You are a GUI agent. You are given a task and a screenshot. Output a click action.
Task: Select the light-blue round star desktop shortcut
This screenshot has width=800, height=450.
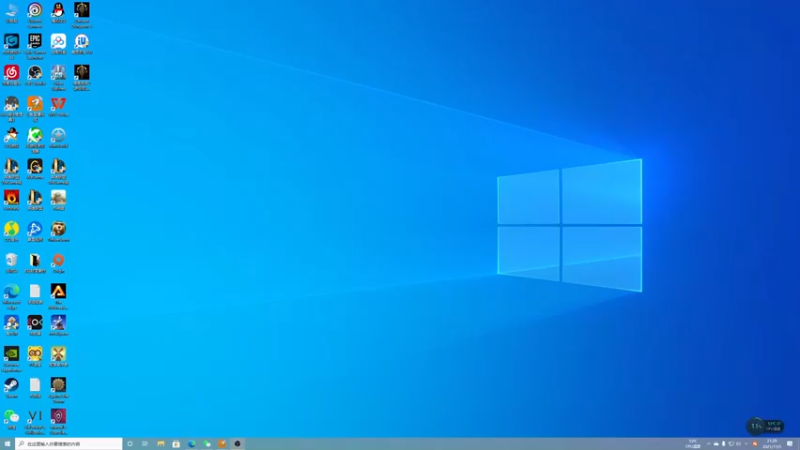[x=58, y=138]
